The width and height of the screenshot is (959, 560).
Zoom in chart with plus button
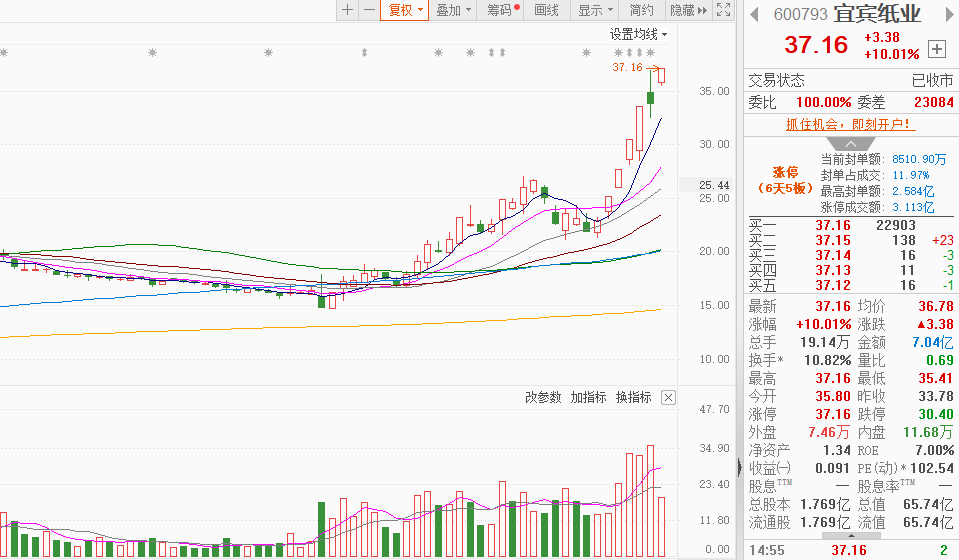pos(347,10)
